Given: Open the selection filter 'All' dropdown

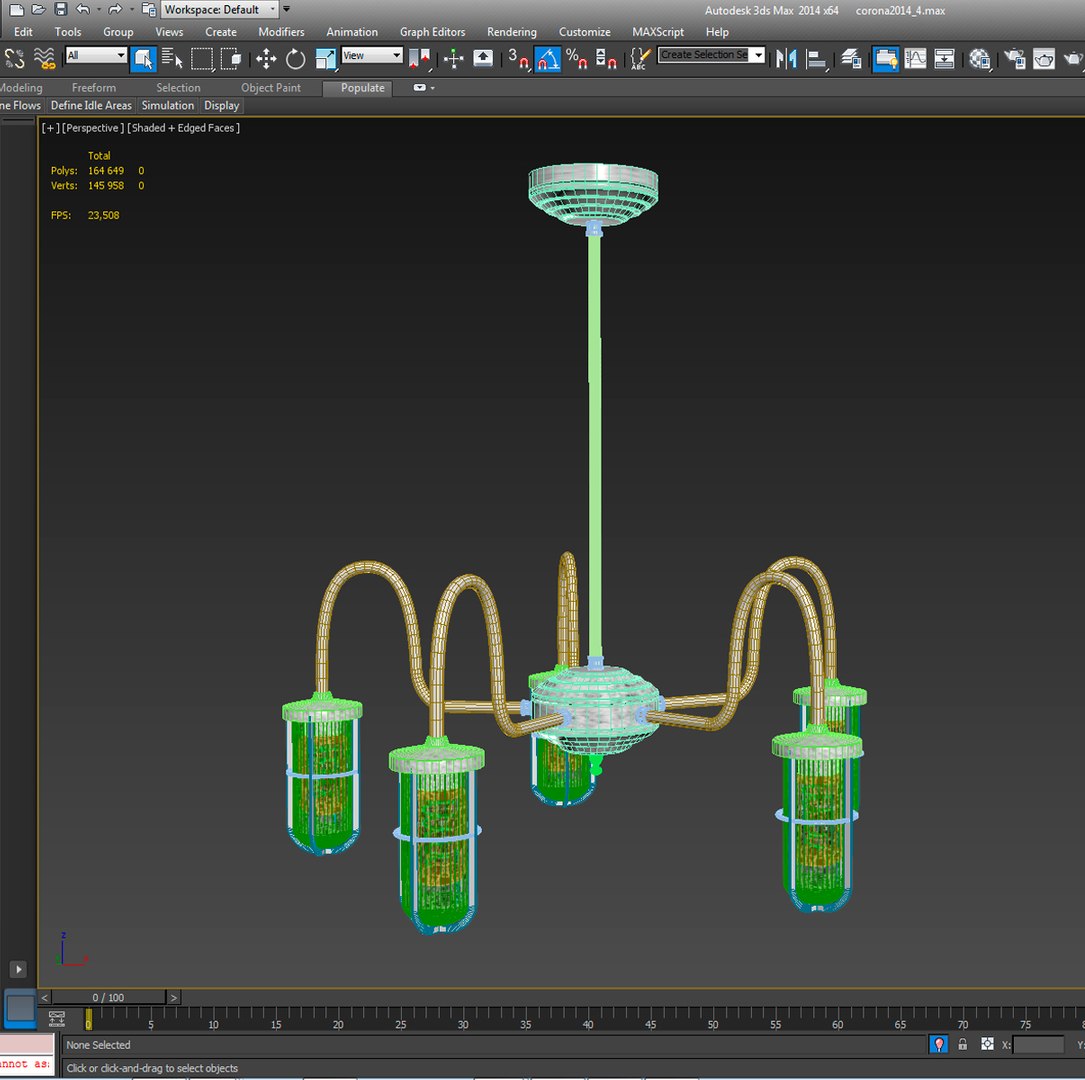Looking at the screenshot, I should (96, 55).
